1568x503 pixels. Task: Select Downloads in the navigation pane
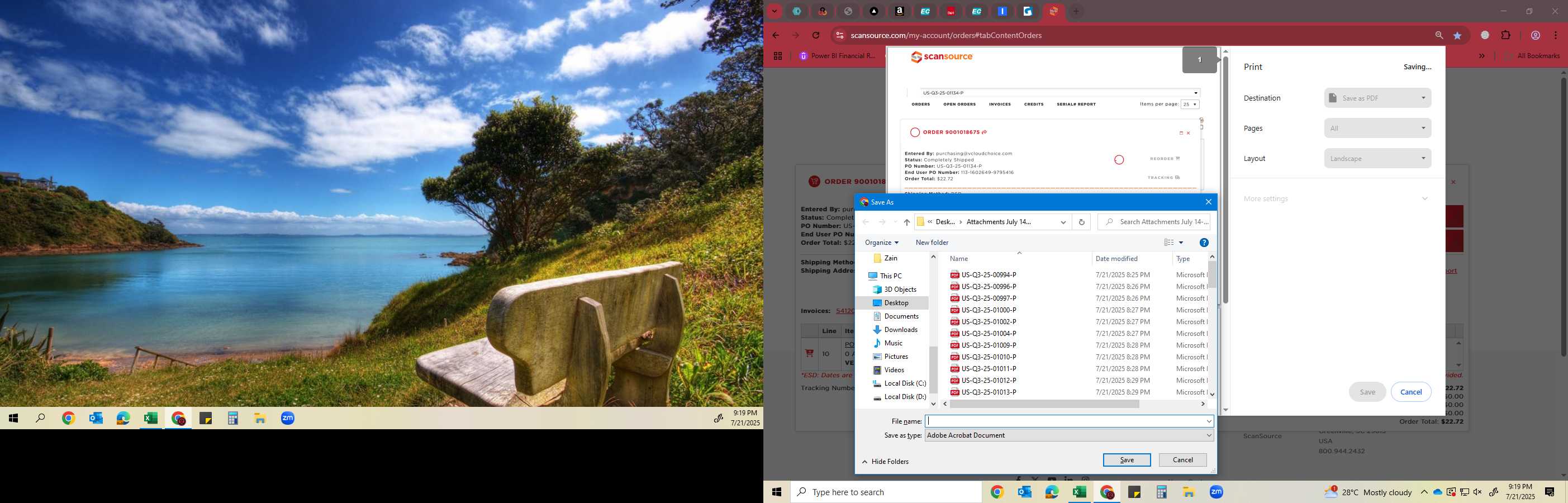point(900,330)
